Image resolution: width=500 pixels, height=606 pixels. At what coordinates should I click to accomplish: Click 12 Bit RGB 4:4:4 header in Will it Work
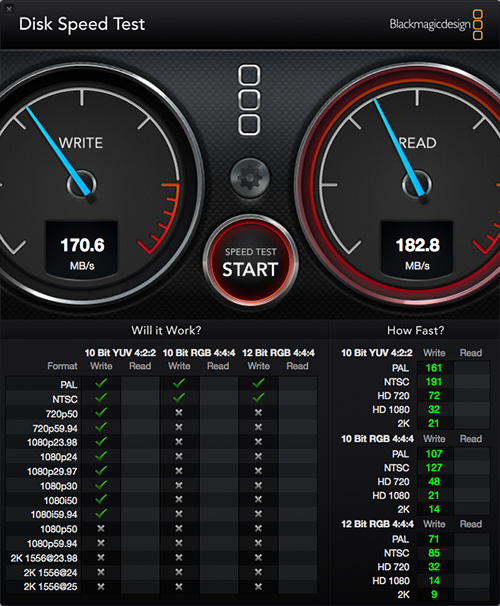tap(278, 353)
